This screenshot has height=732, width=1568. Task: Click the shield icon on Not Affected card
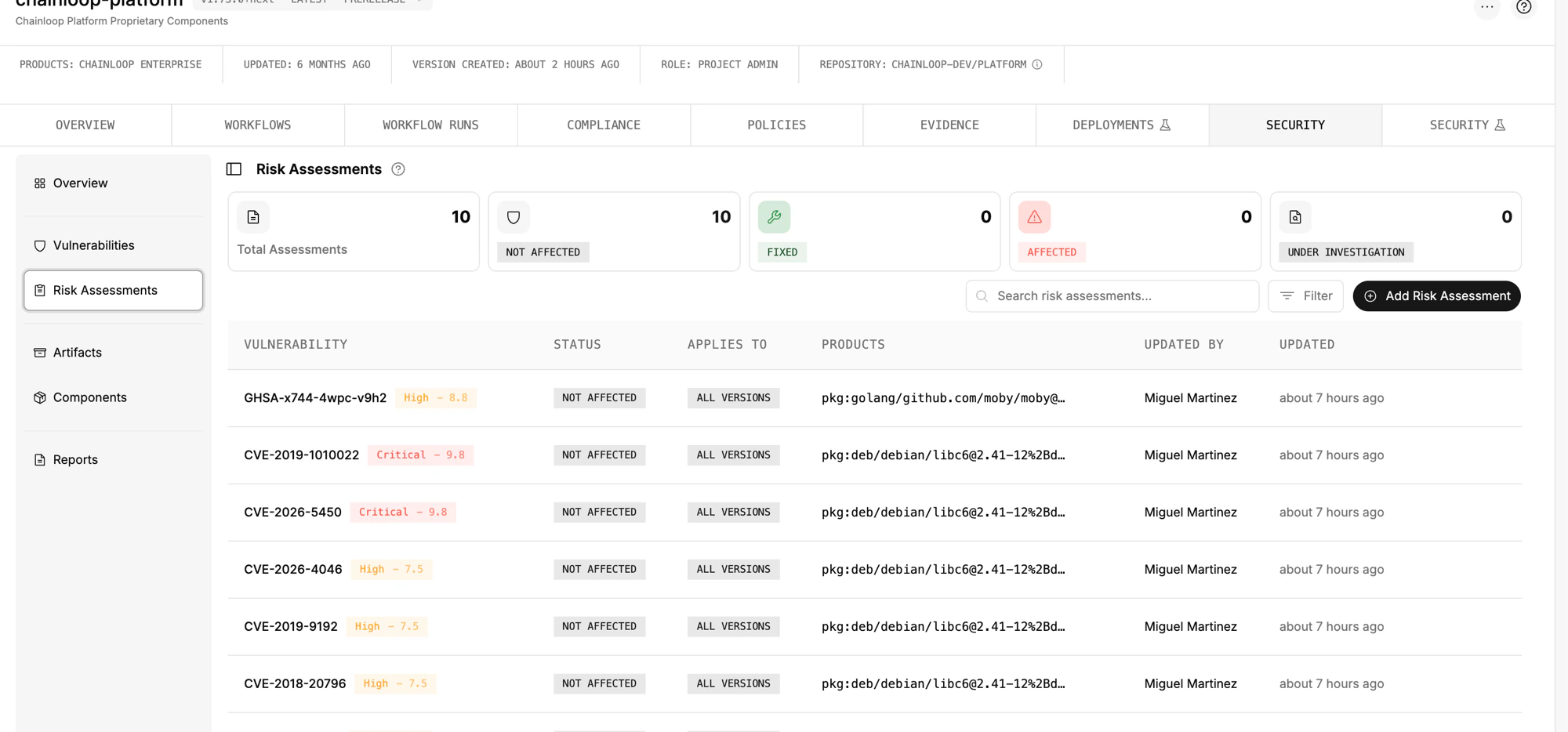pos(514,217)
